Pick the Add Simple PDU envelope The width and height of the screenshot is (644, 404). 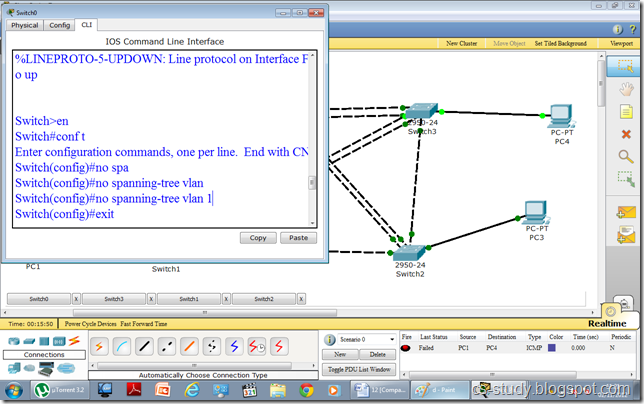[x=625, y=212]
